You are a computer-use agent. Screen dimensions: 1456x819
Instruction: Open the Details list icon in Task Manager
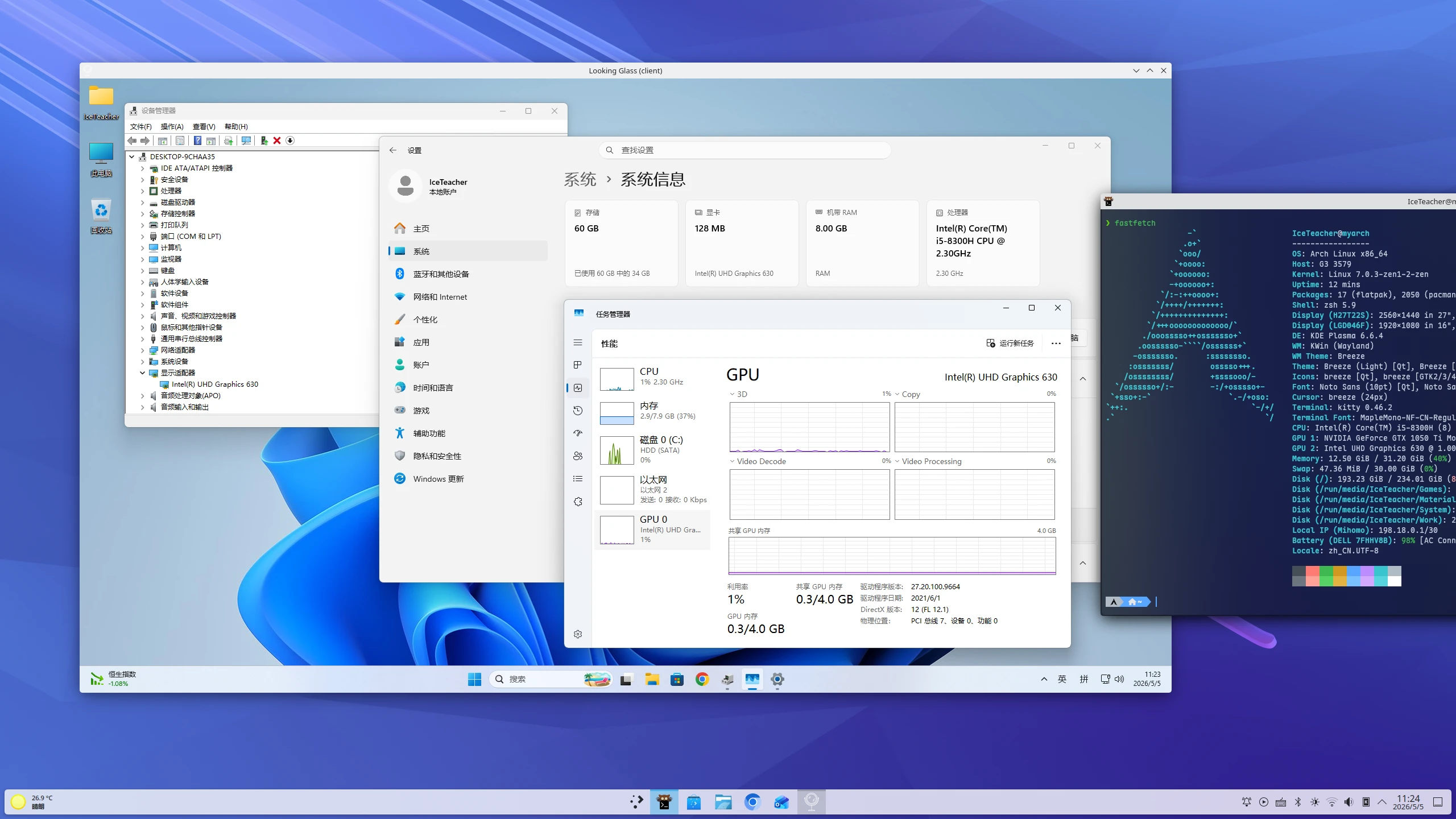click(578, 479)
